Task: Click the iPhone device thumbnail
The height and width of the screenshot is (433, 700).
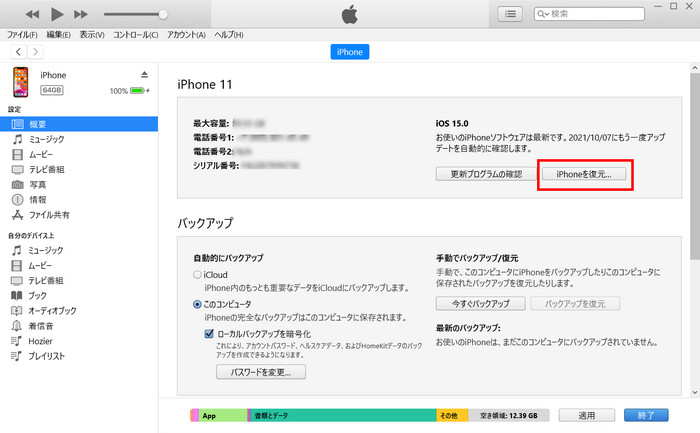Action: pos(21,82)
